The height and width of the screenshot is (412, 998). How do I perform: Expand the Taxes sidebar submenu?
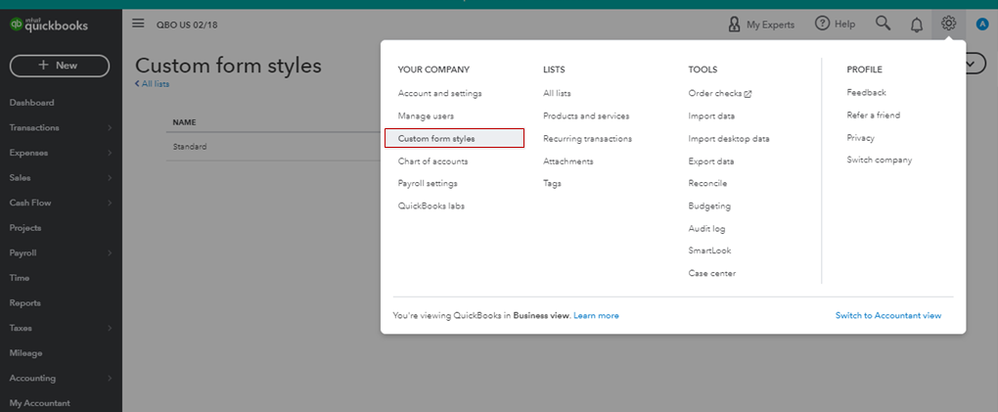click(109, 328)
